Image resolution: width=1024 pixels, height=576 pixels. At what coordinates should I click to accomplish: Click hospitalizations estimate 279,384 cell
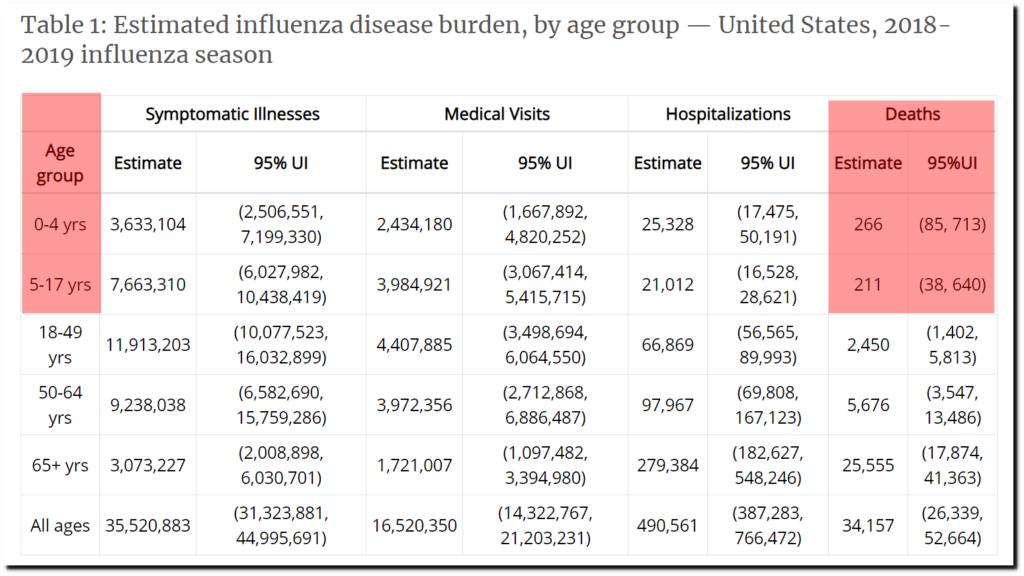coord(667,465)
